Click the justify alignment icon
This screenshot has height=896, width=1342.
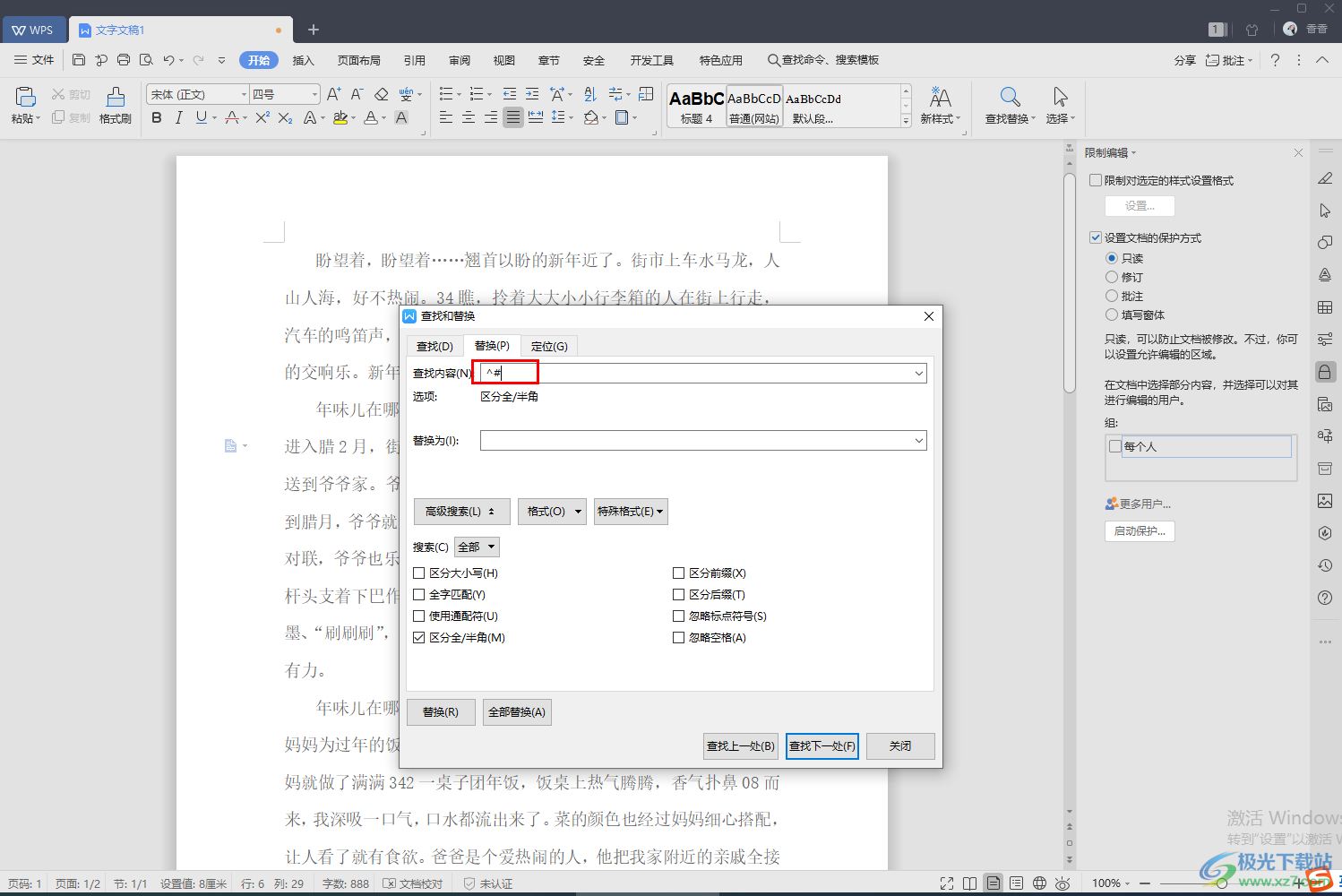[x=513, y=117]
